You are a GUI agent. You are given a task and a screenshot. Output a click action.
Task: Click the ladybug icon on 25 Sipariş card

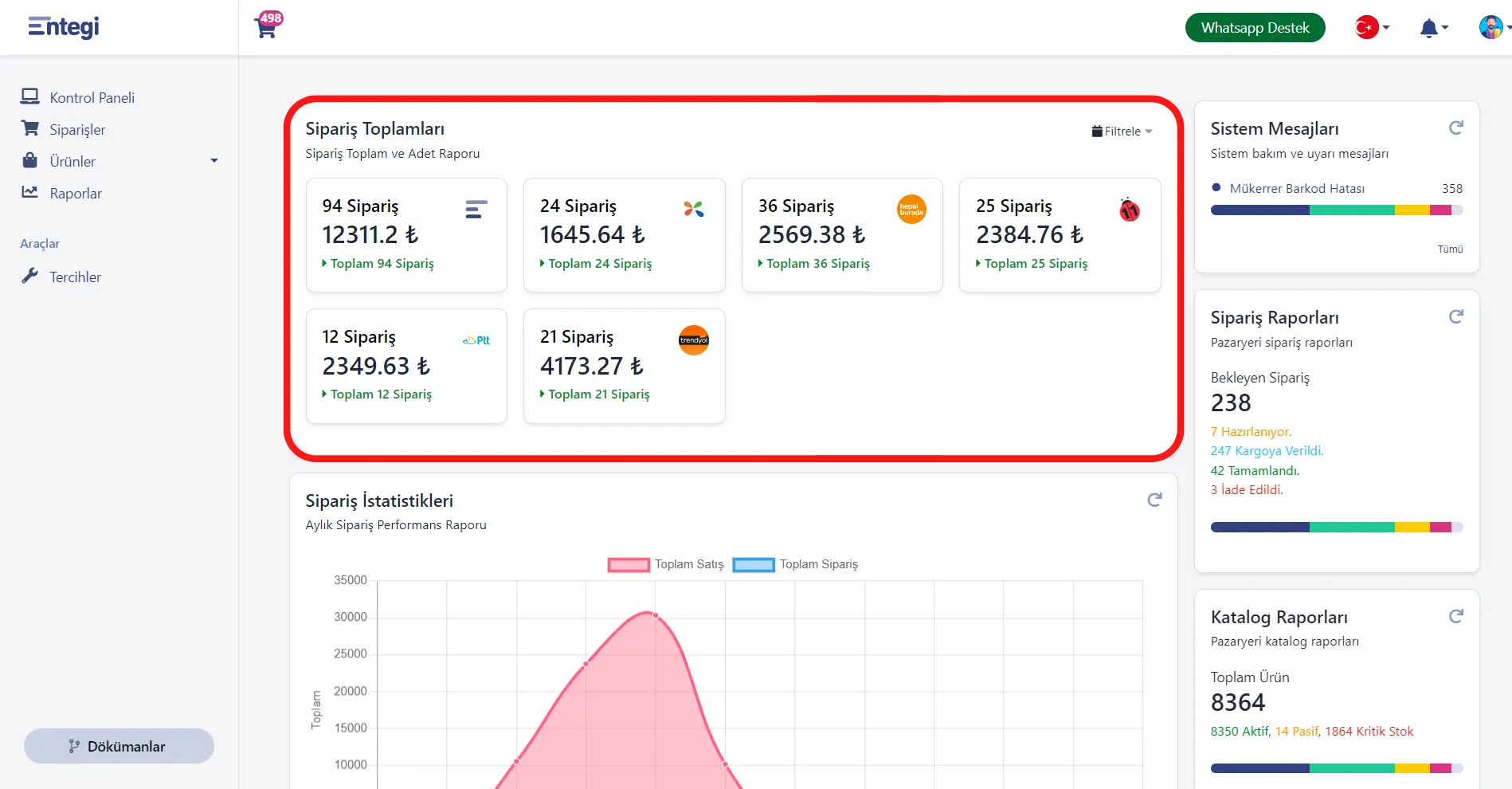(x=1130, y=210)
